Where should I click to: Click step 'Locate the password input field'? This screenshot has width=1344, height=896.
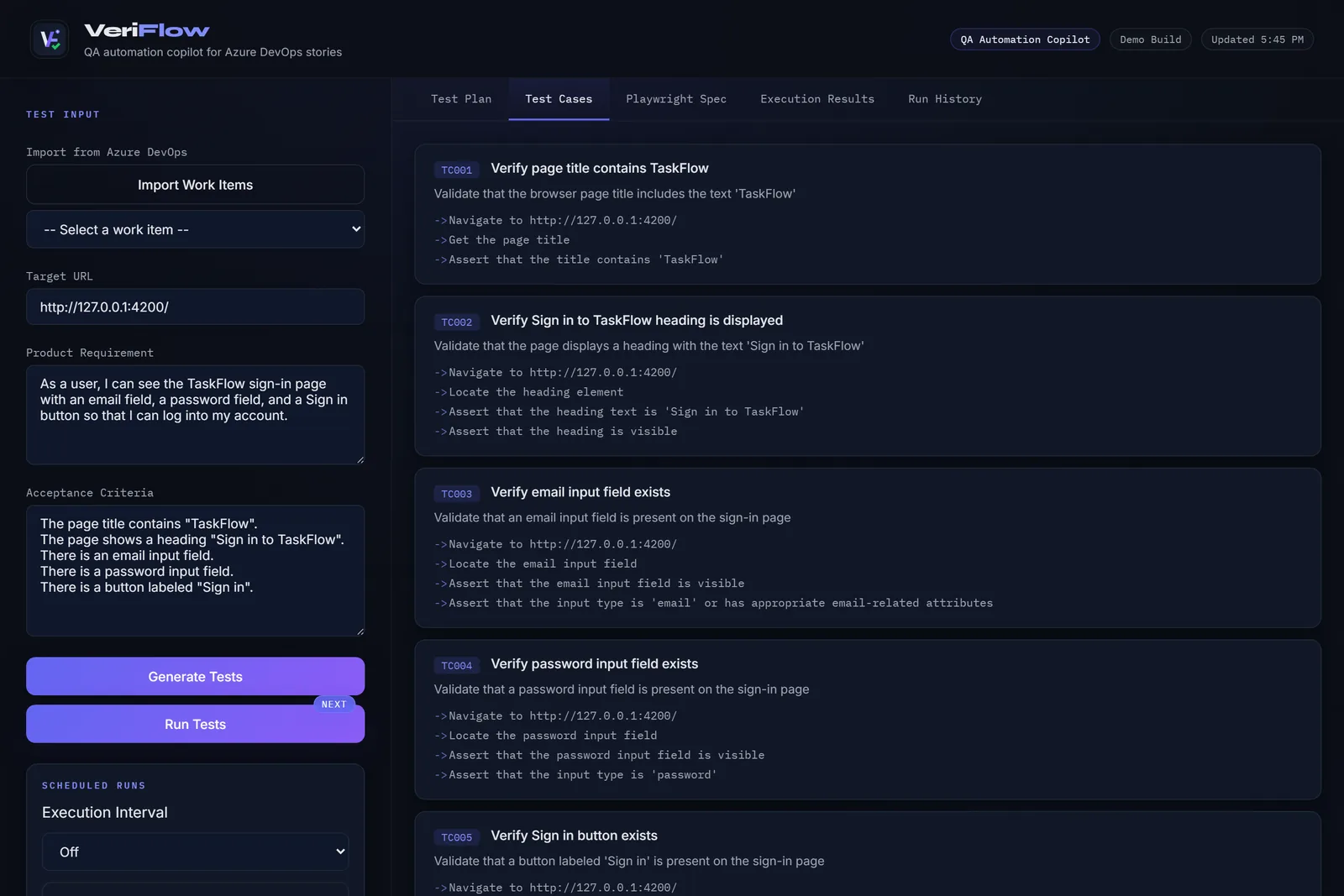pos(553,736)
